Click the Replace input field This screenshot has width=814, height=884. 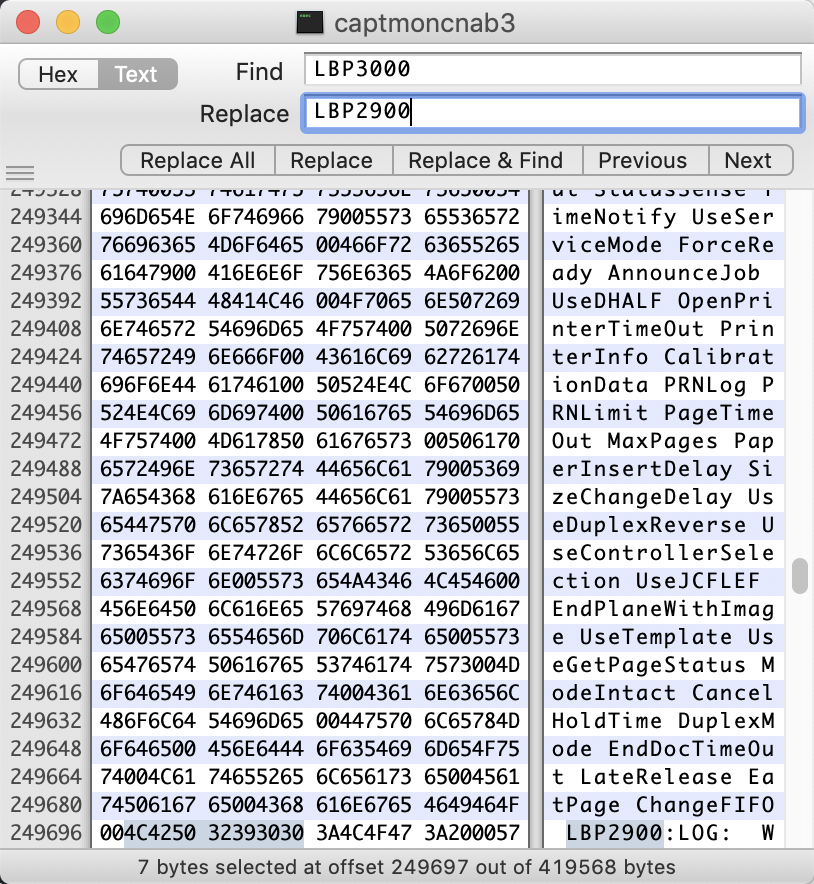click(x=552, y=112)
